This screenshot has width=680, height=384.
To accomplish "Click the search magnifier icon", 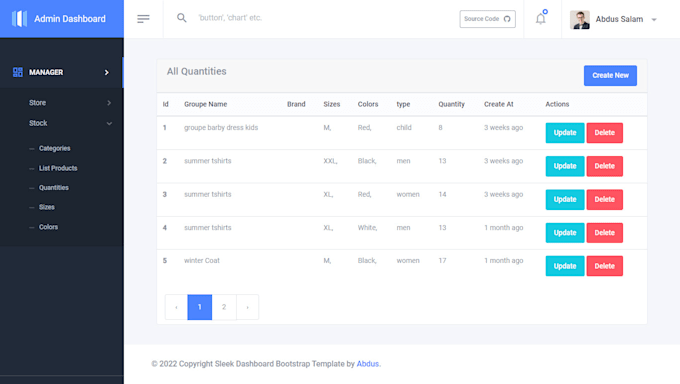I will click(182, 18).
